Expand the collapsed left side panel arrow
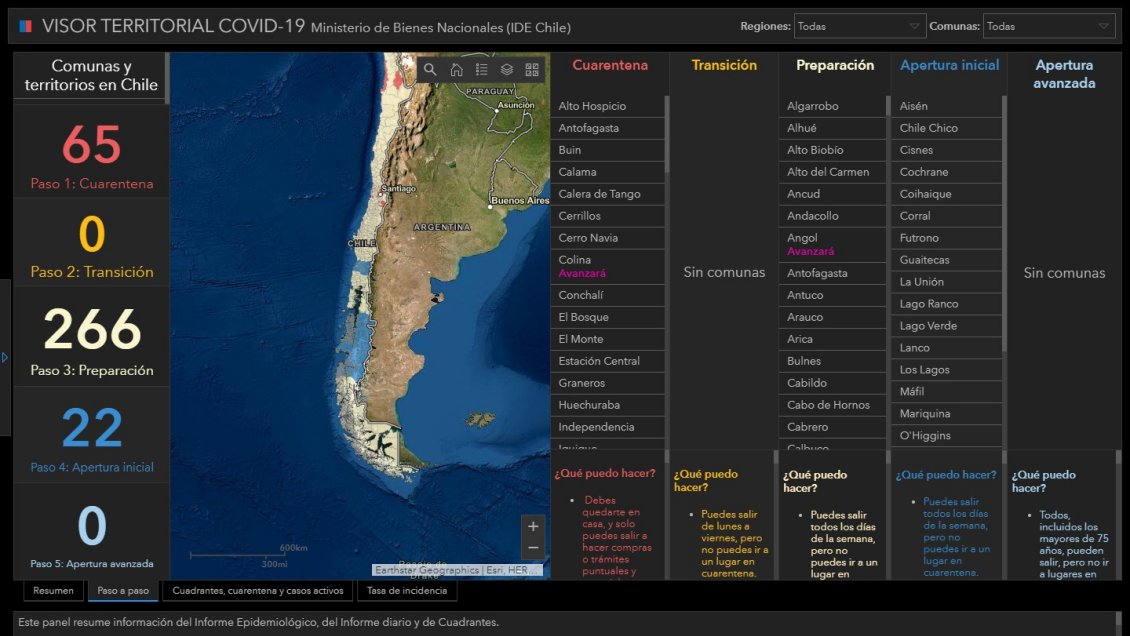 5,357
